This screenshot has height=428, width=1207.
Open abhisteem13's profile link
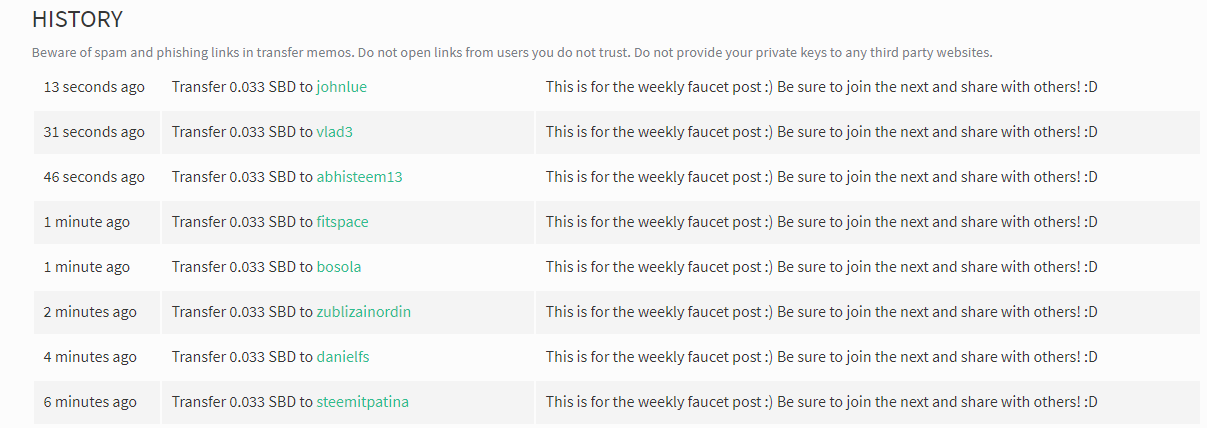[359, 177]
